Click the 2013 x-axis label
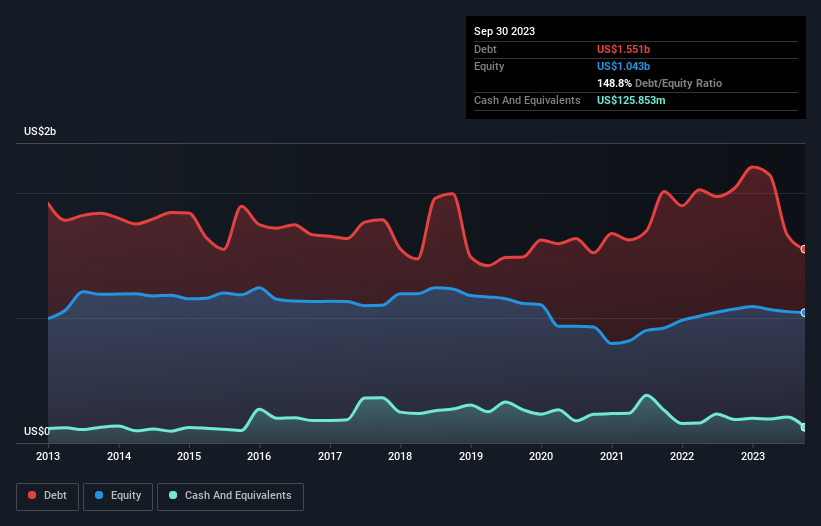 click(x=48, y=457)
